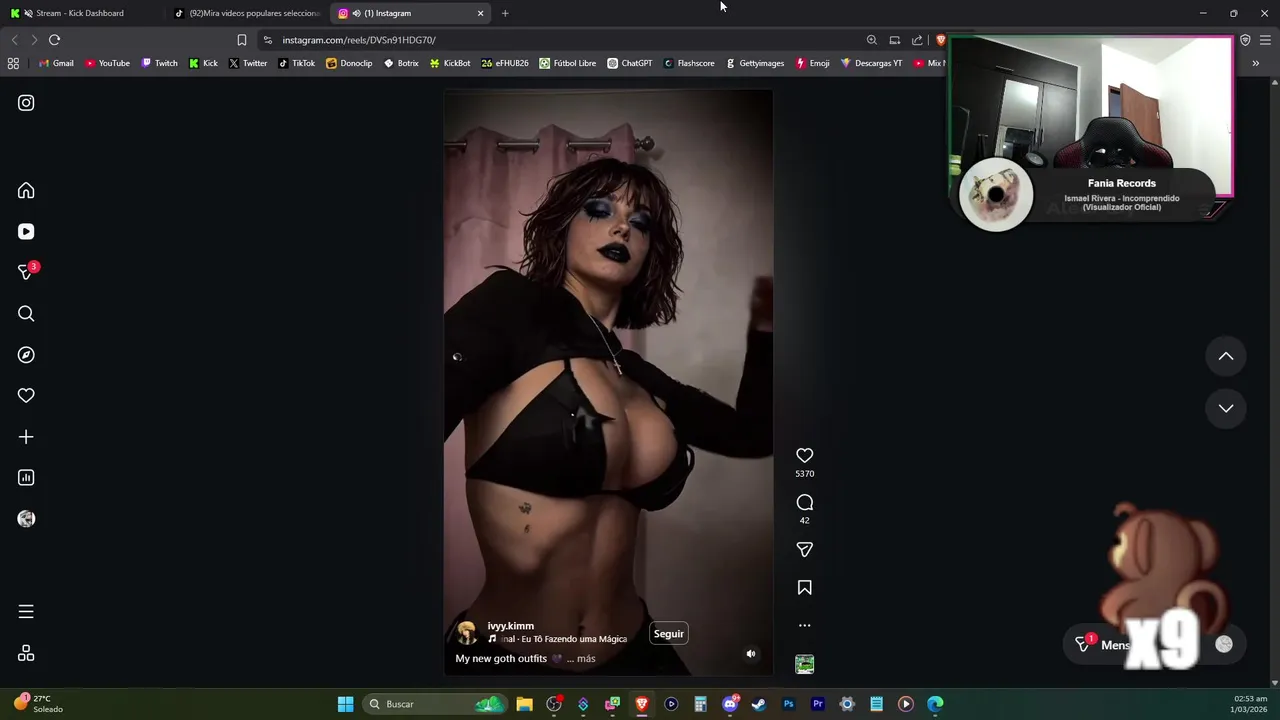Open the Eu Tô Fazendo uma Mágica audio
The width and height of the screenshot is (1280, 720).
557,639
